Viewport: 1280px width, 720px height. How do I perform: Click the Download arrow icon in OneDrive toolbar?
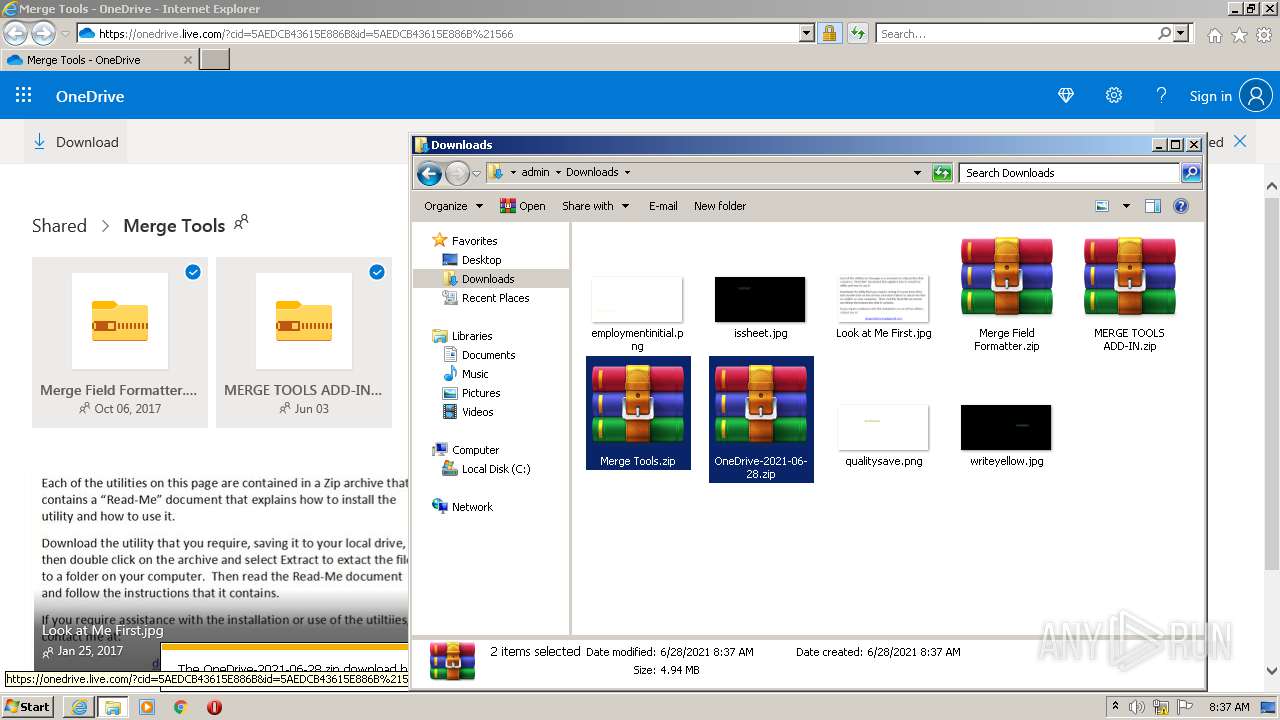tap(40, 142)
